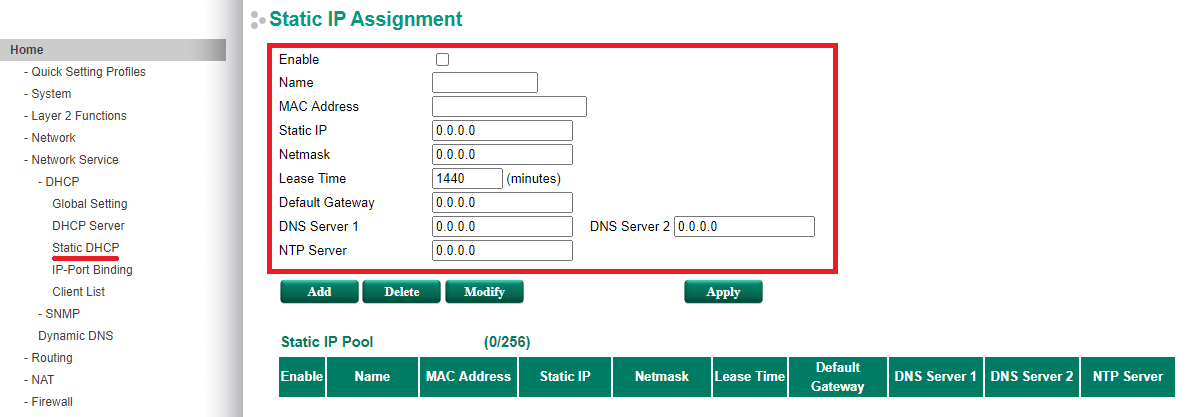This screenshot has height=417, width=1190.
Task: Click the Modify button
Action: [x=484, y=292]
